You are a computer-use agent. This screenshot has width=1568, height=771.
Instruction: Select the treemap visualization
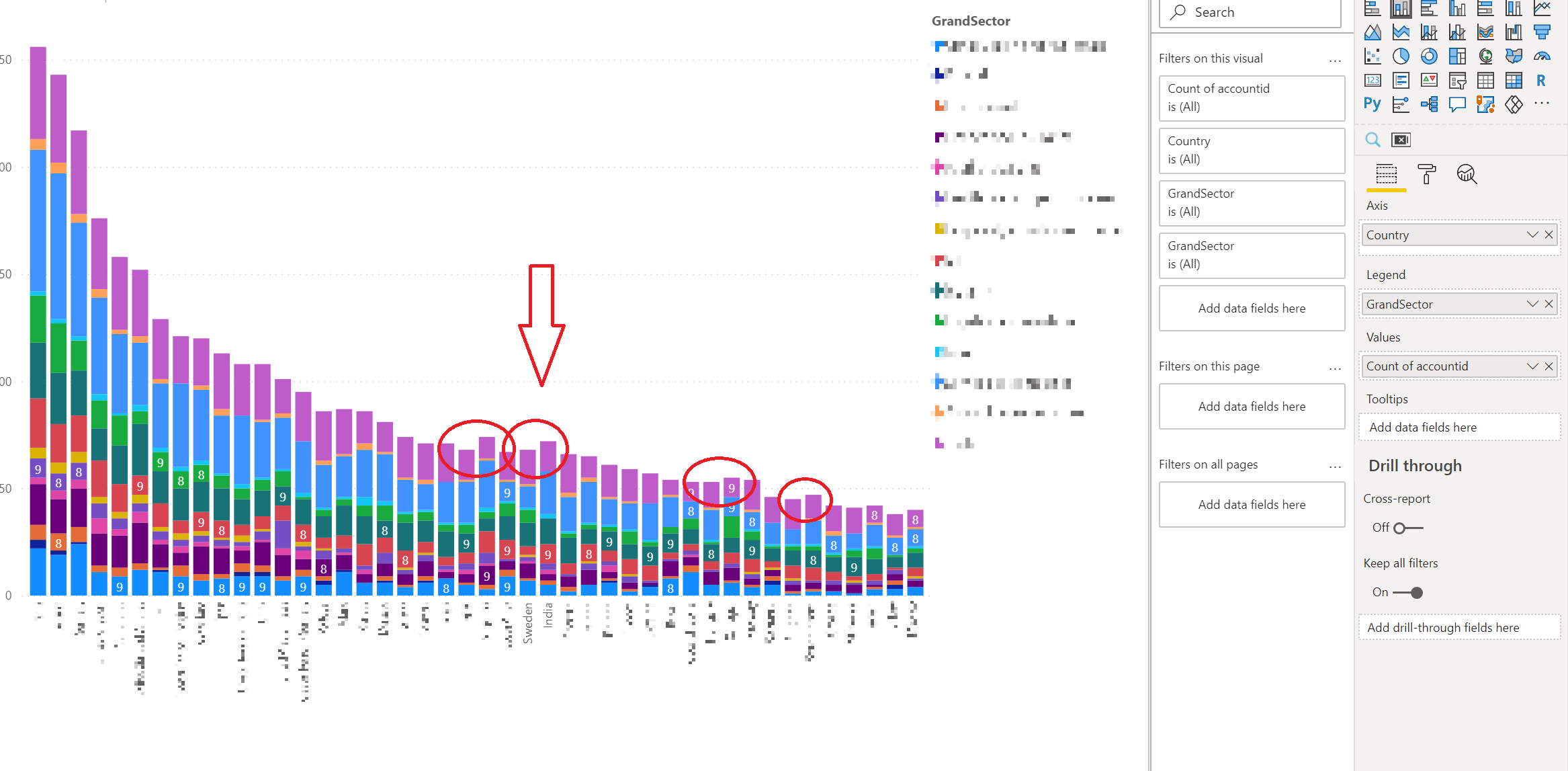click(1457, 56)
